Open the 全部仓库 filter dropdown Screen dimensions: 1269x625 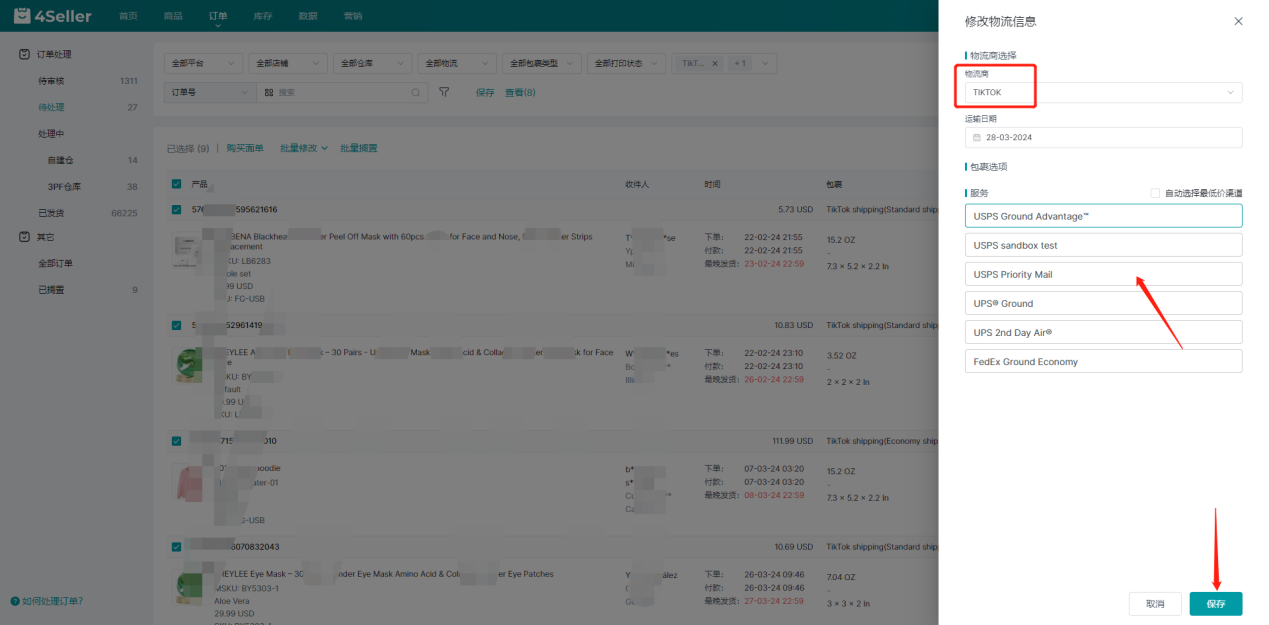click(372, 63)
